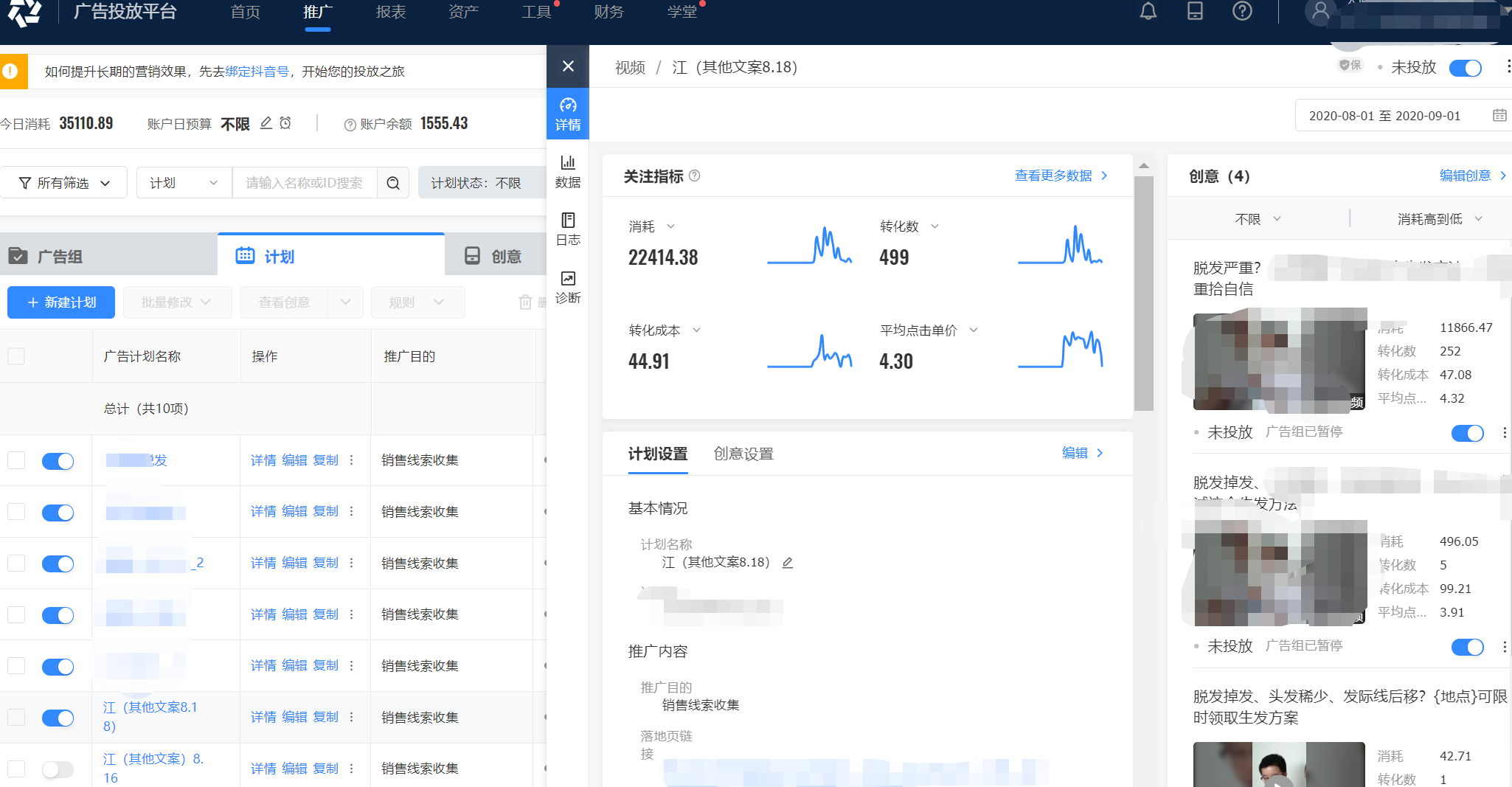Select the 详情 icon in the sidebar
Viewport: 1512px width, 787px height.
click(568, 113)
